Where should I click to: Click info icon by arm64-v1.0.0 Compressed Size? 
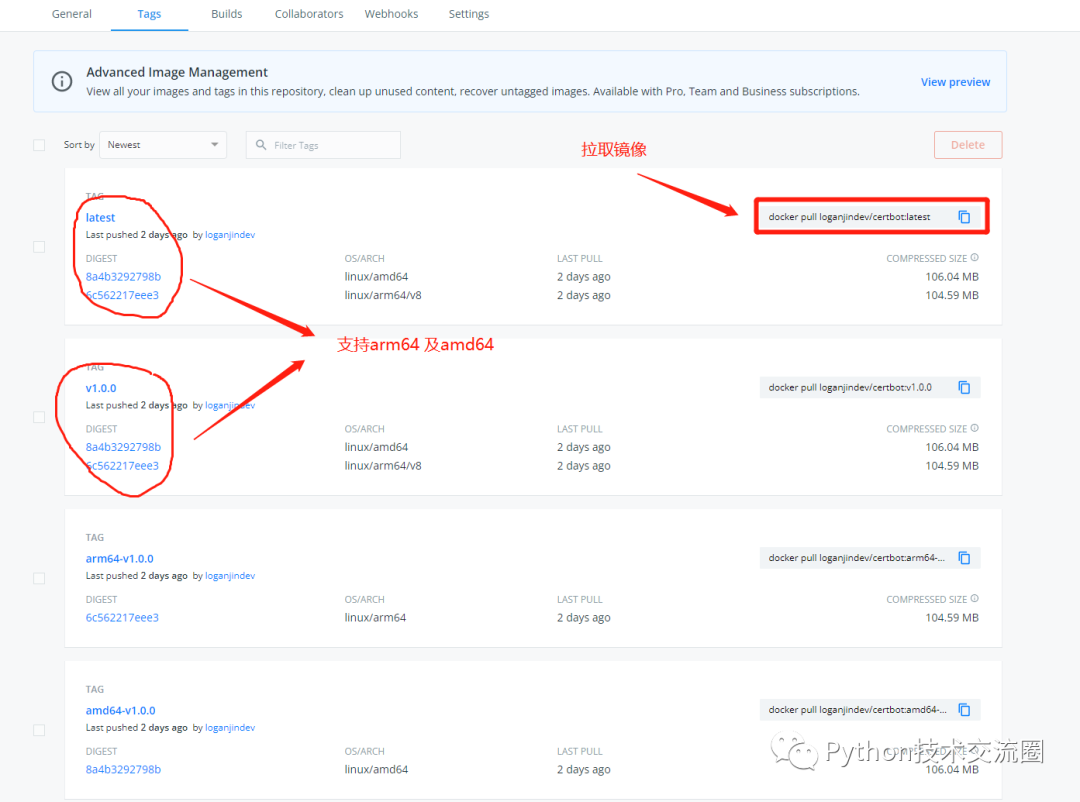pyautogui.click(x=975, y=599)
